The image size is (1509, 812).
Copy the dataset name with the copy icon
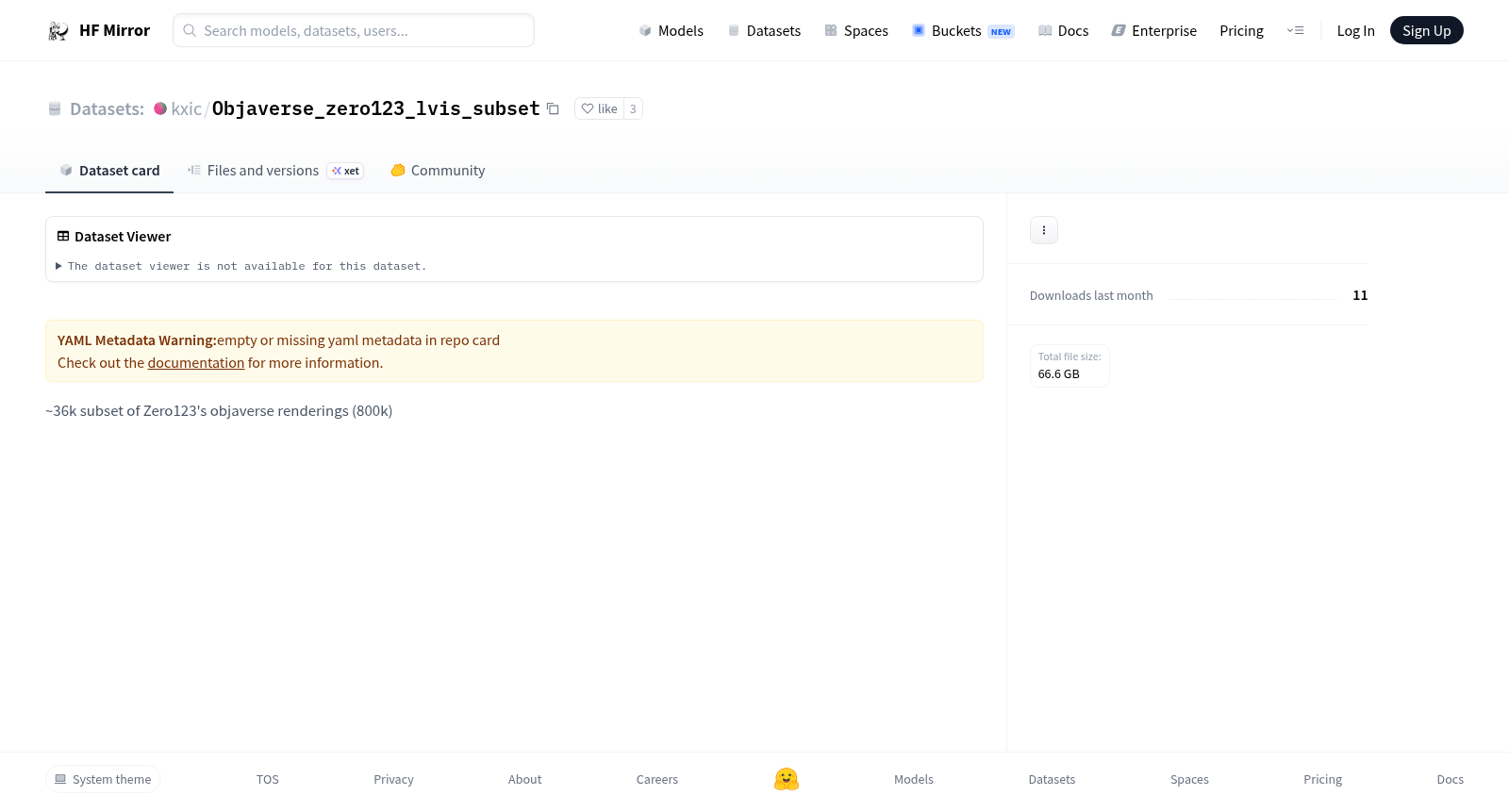[554, 109]
